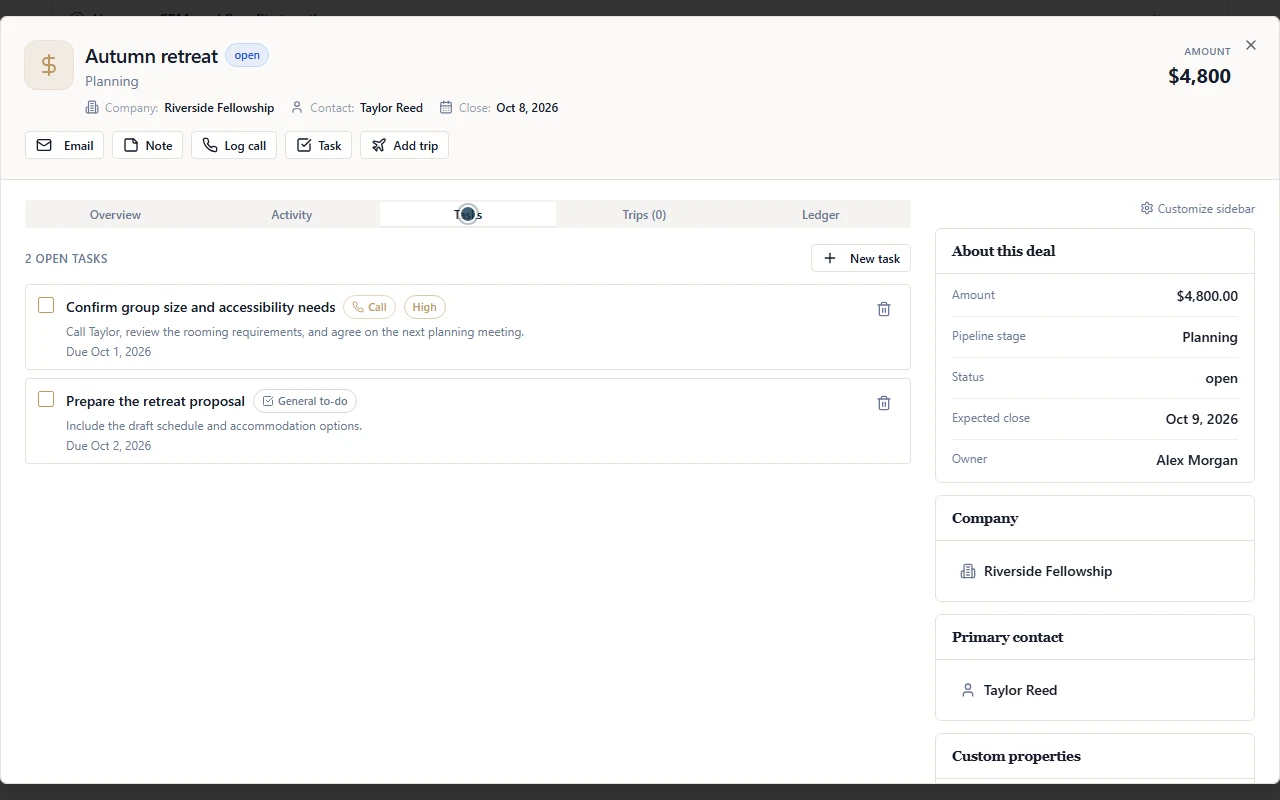Select the Tasks tab
The width and height of the screenshot is (1280, 800).
coord(468,214)
